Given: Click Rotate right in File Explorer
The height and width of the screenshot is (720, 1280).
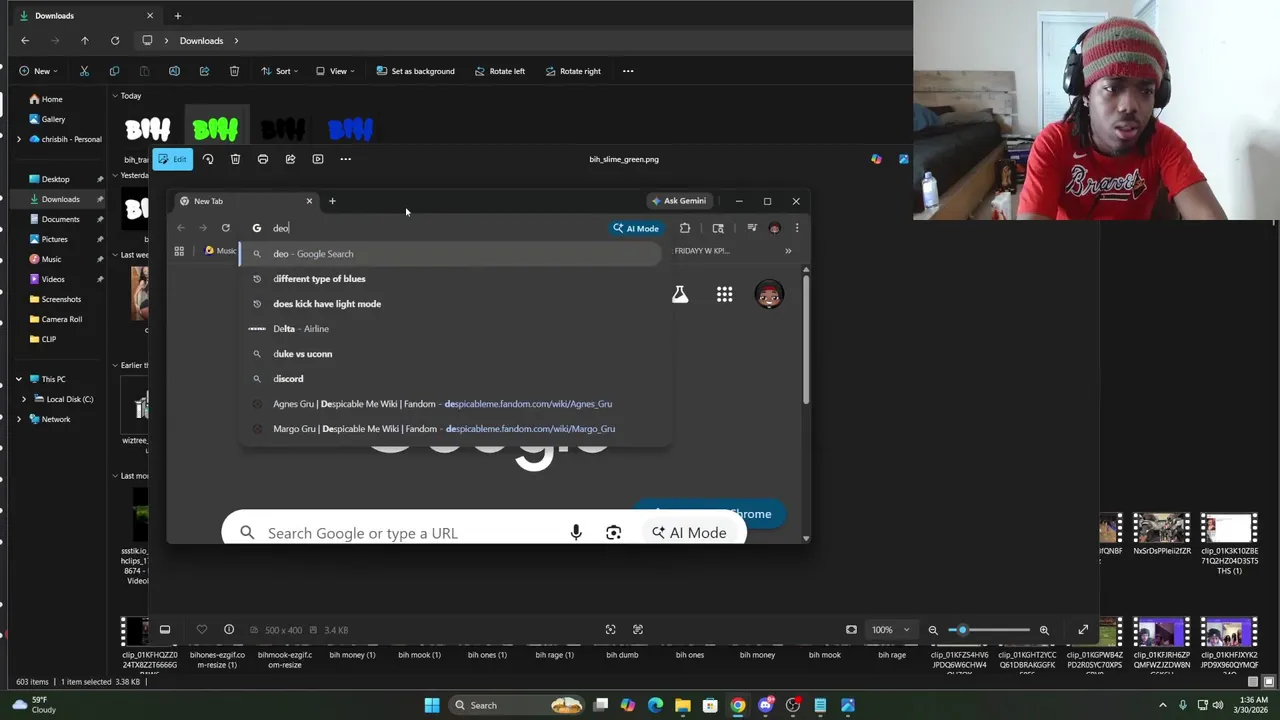Looking at the screenshot, I should [x=573, y=71].
